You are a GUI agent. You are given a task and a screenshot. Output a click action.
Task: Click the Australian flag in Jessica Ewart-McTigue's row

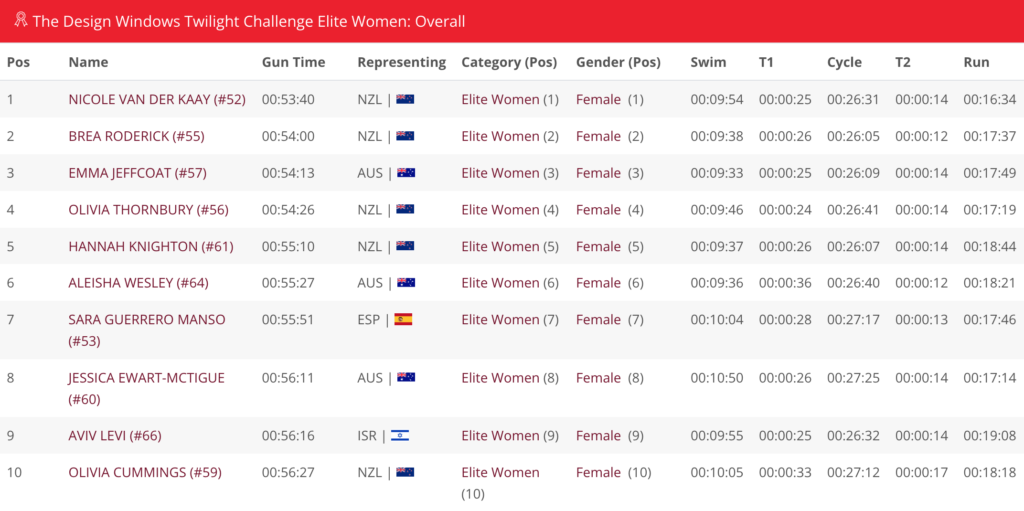406,378
